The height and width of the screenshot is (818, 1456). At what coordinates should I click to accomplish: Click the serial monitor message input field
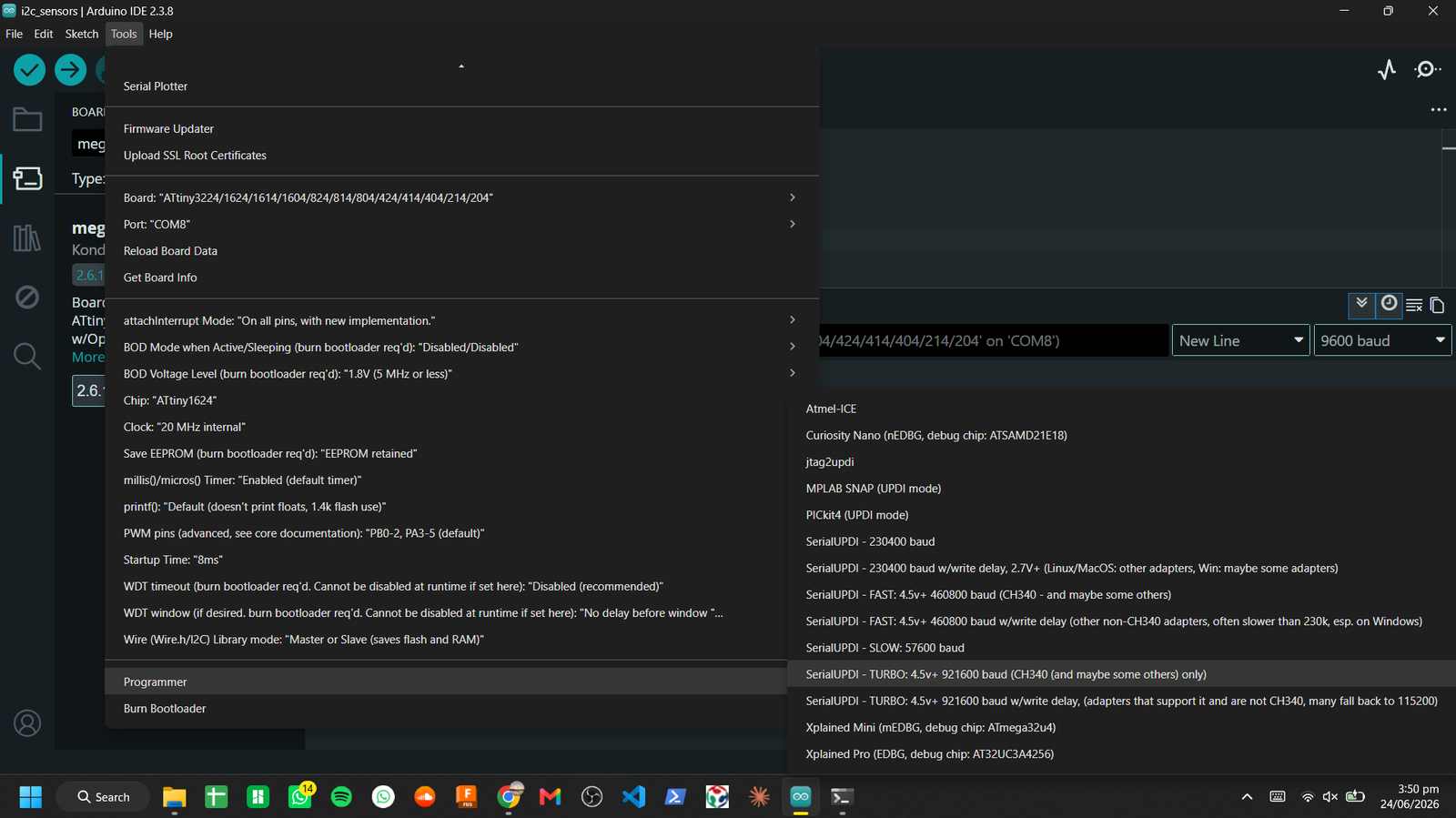(994, 340)
